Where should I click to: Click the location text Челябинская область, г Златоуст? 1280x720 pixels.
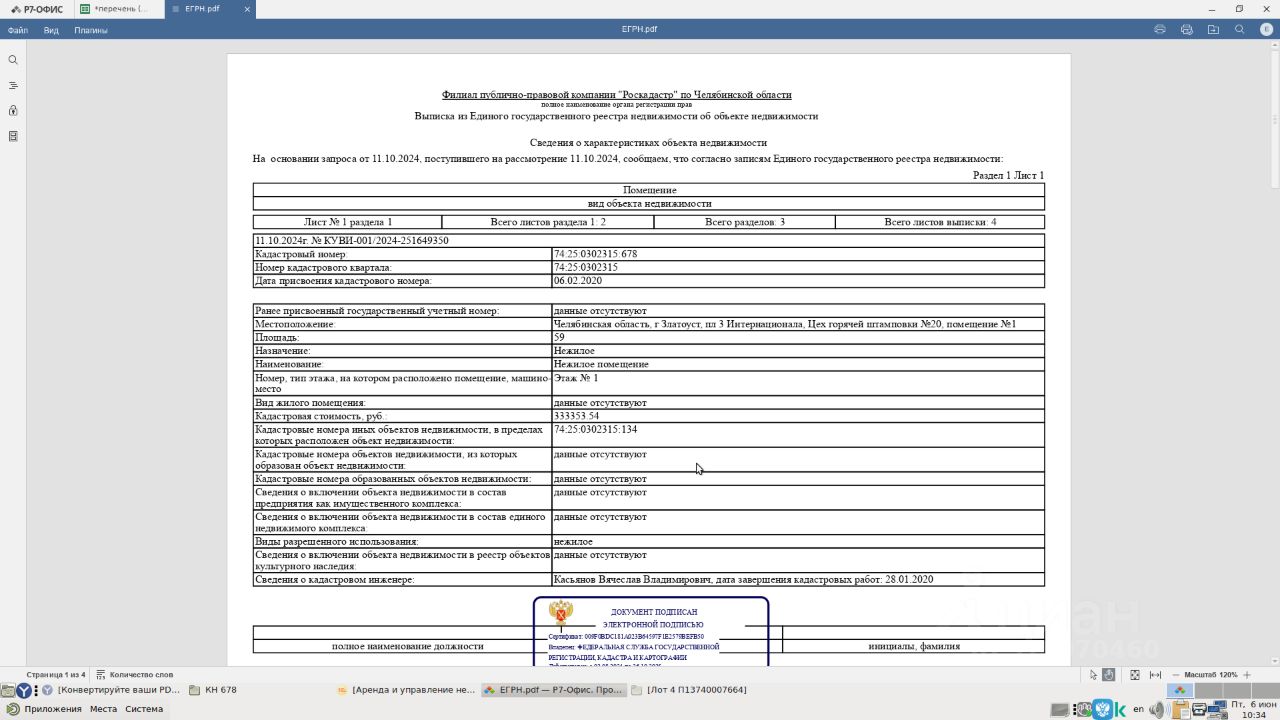[x=628, y=324]
